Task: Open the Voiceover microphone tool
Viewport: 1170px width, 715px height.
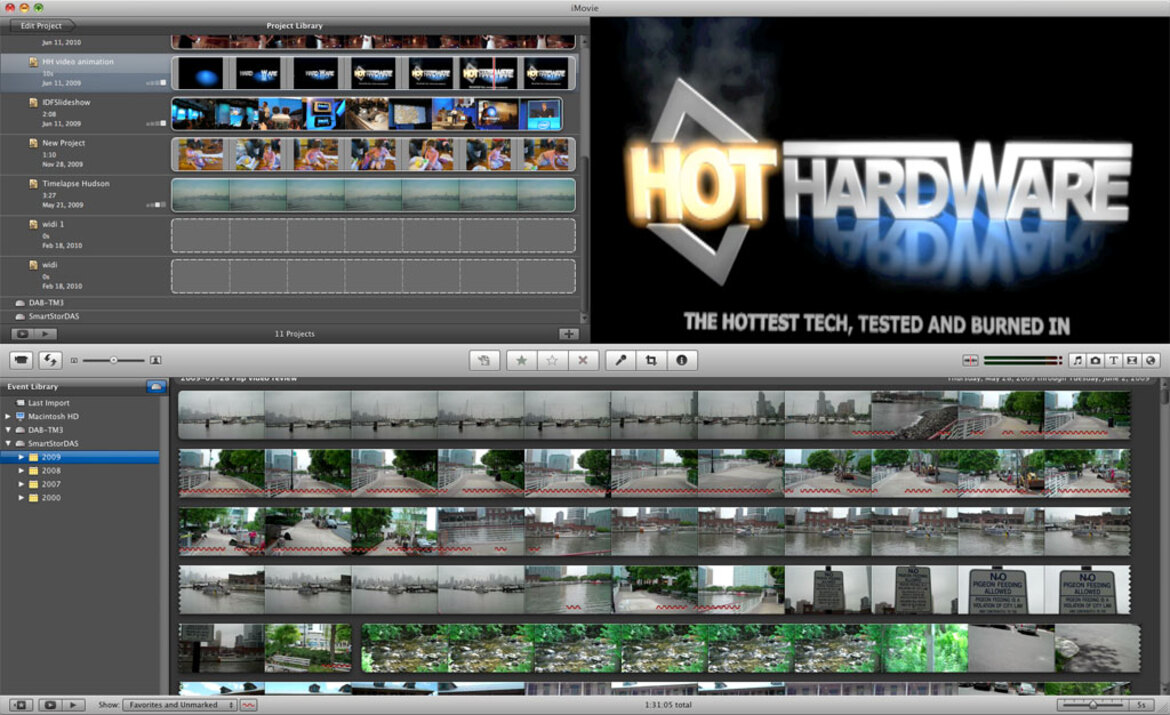Action: [620, 360]
